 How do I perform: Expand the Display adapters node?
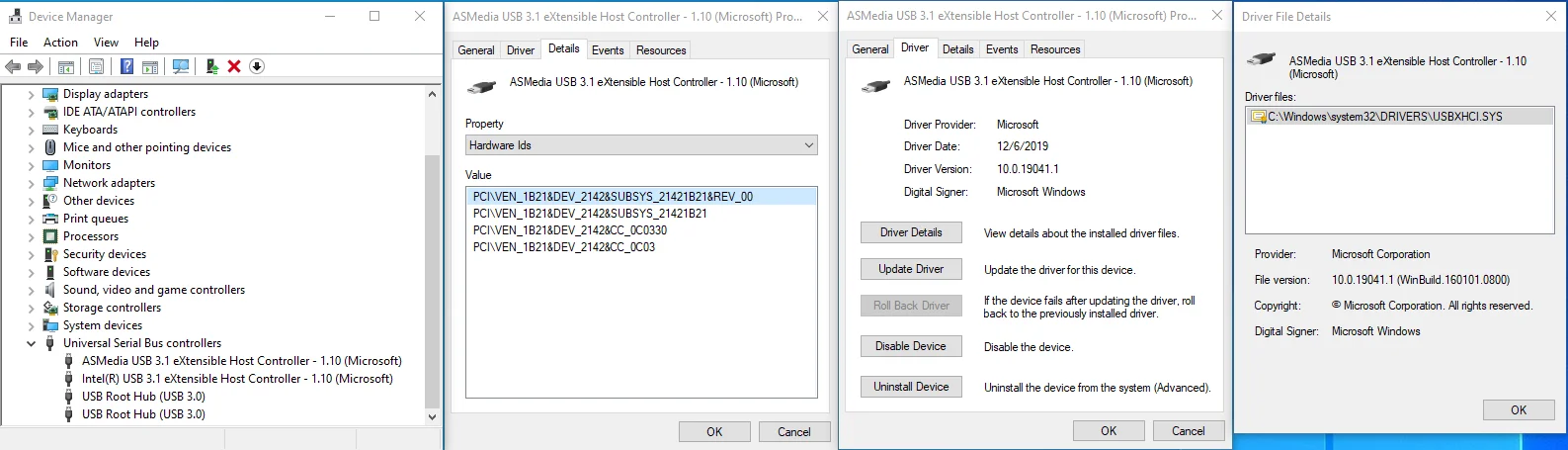31,95
